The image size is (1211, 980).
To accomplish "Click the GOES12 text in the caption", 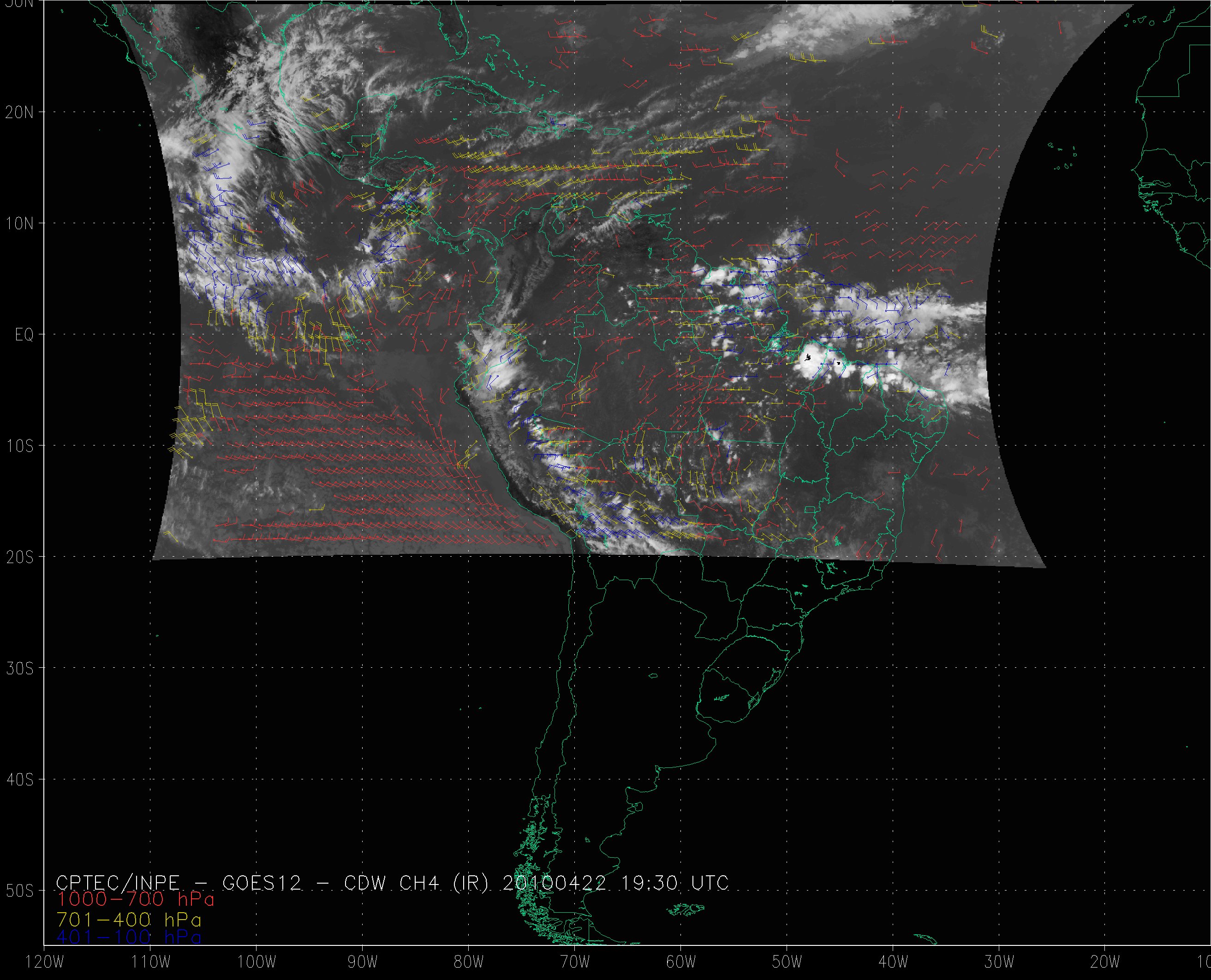I will pyautogui.click(x=262, y=883).
